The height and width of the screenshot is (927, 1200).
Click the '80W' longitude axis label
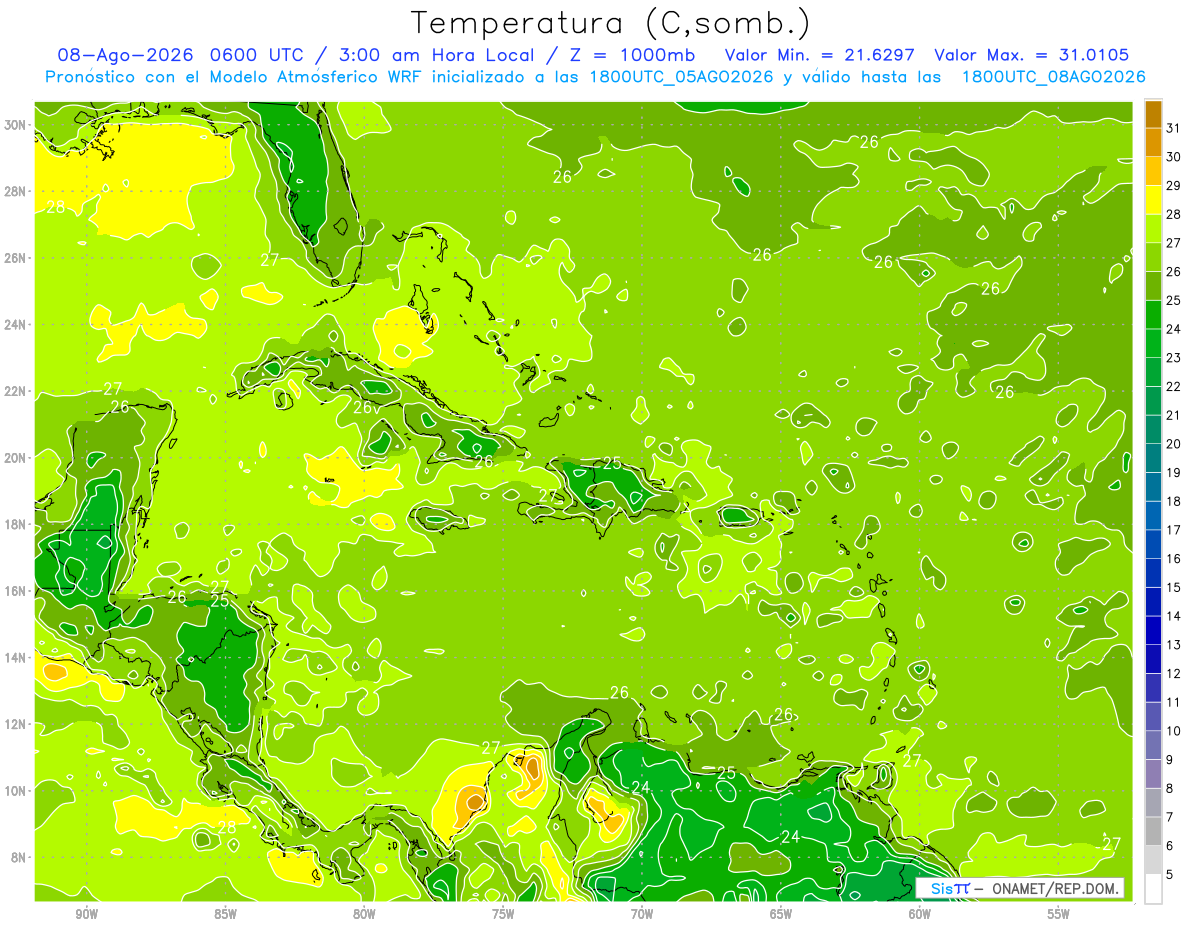tap(364, 915)
